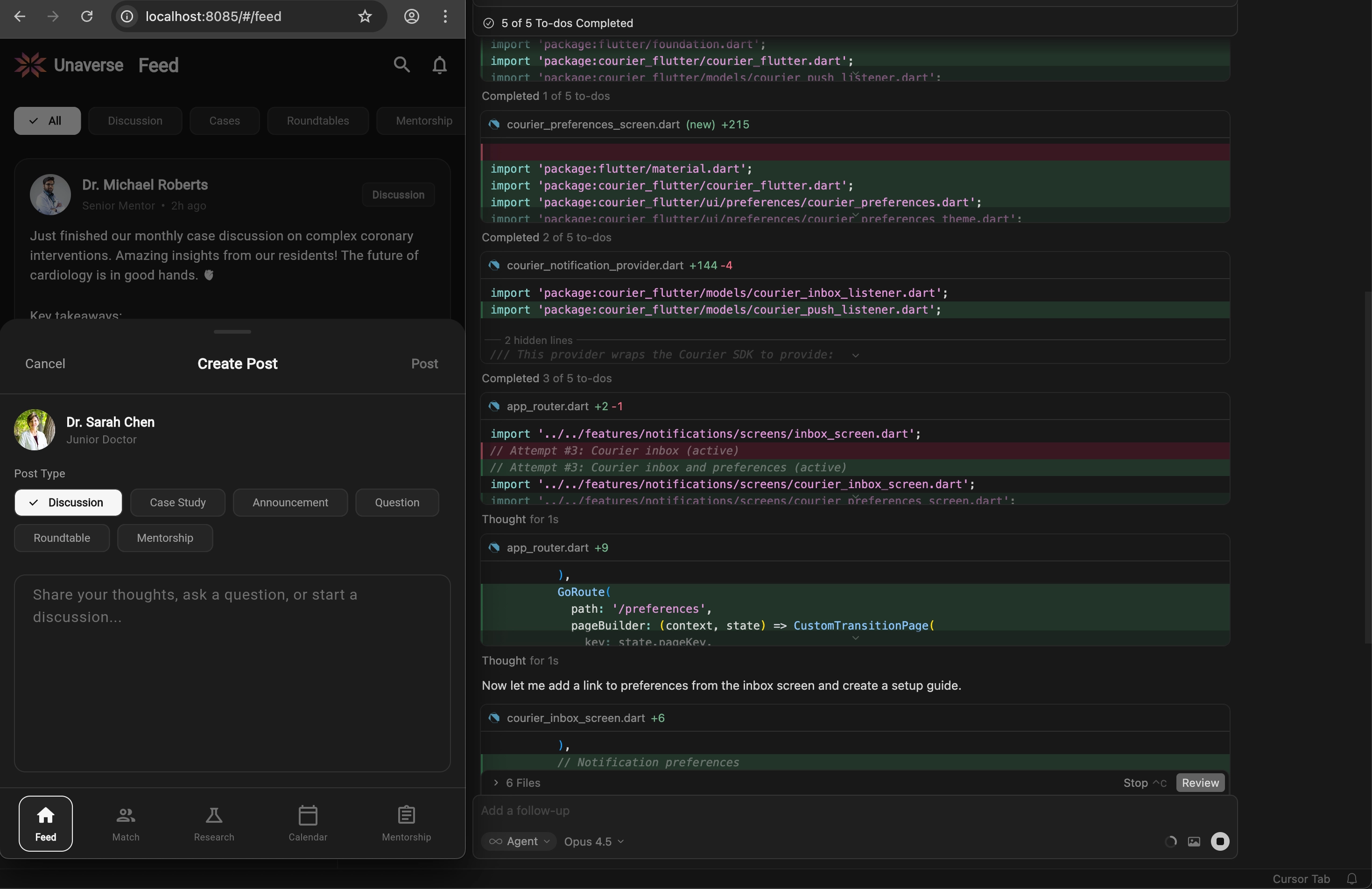Select the Announcement post type

[290, 503]
